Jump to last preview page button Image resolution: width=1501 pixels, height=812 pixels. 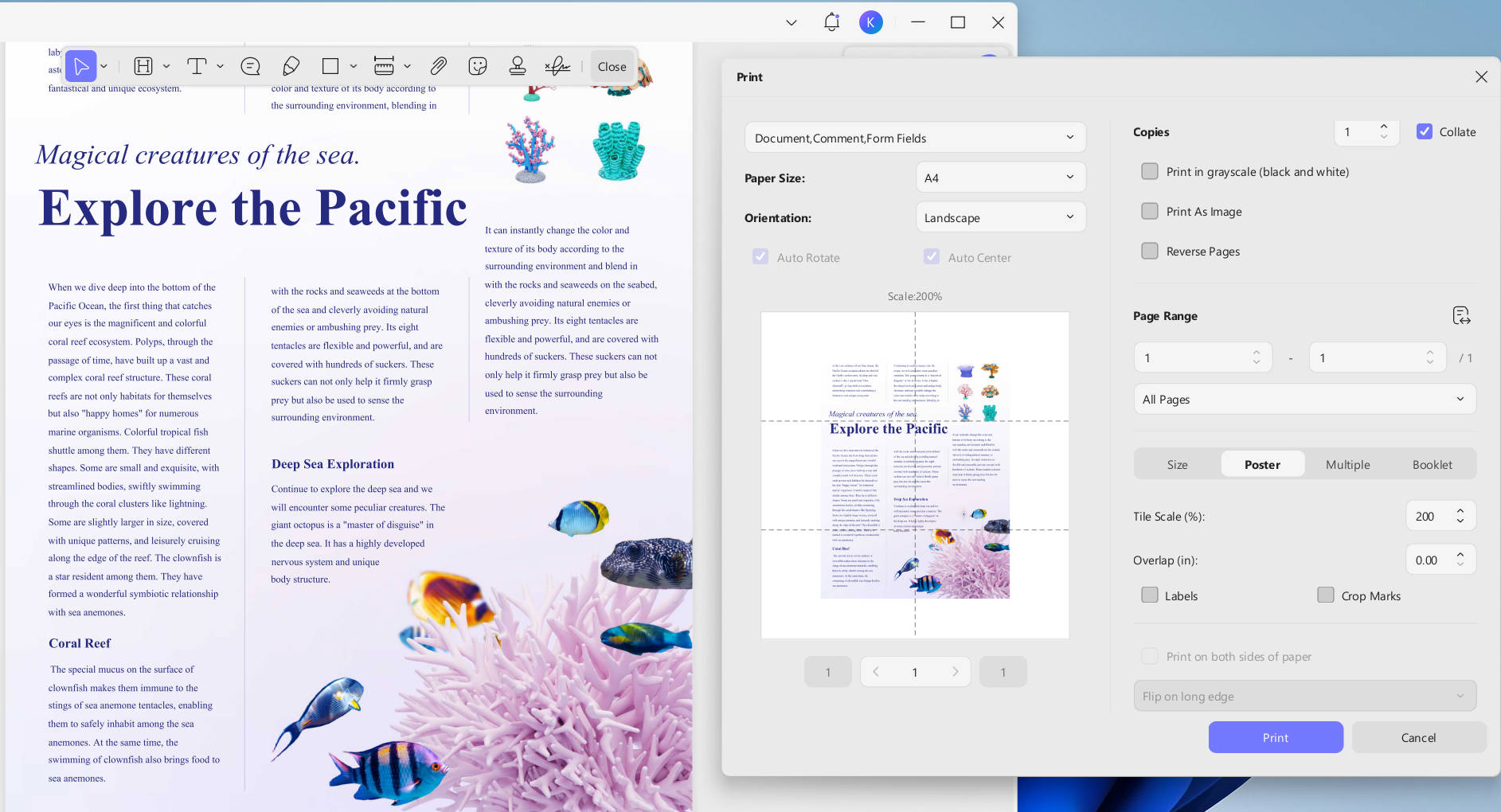(1003, 672)
